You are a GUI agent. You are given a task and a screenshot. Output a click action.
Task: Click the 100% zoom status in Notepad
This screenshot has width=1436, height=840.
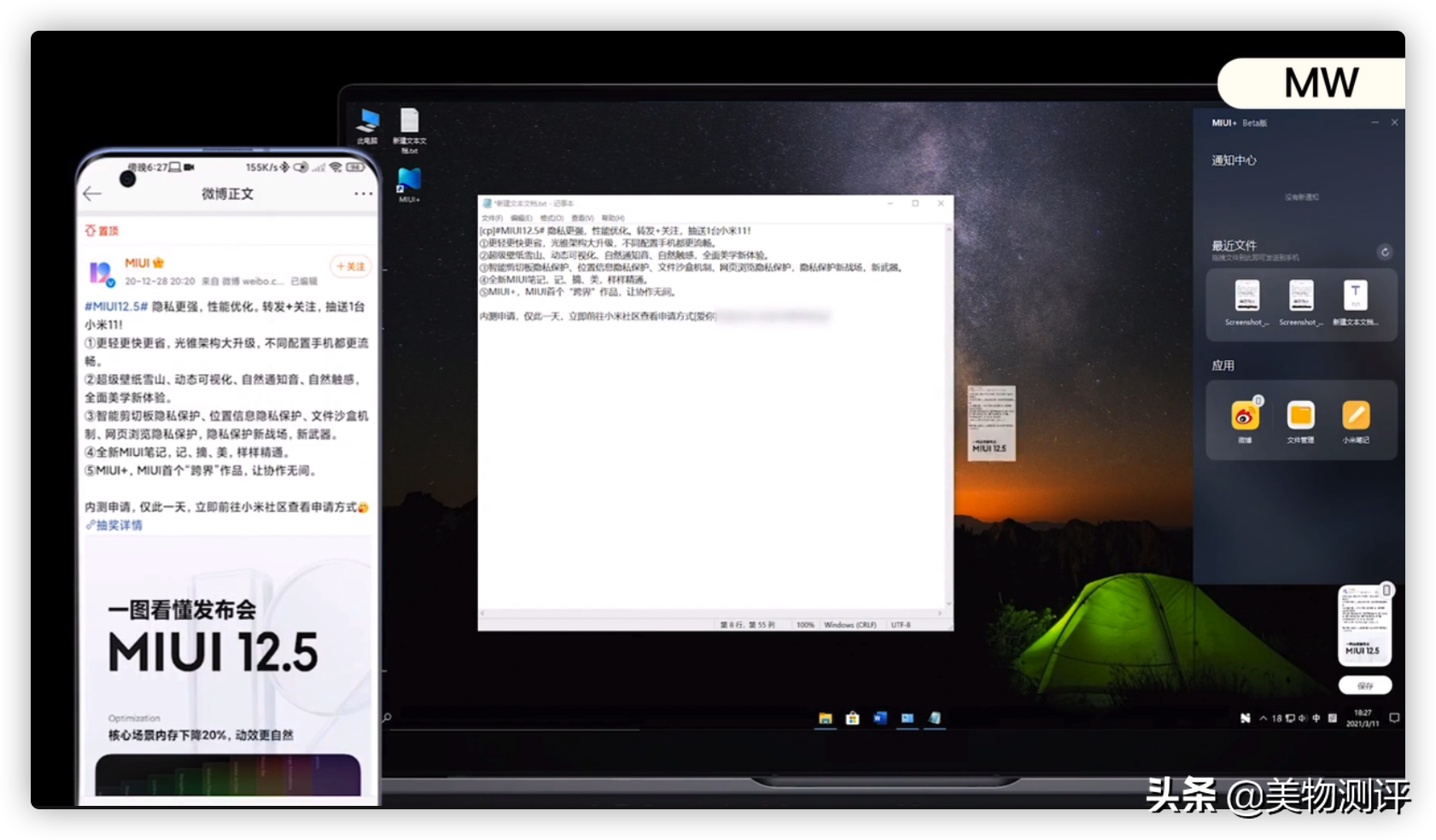pos(805,625)
